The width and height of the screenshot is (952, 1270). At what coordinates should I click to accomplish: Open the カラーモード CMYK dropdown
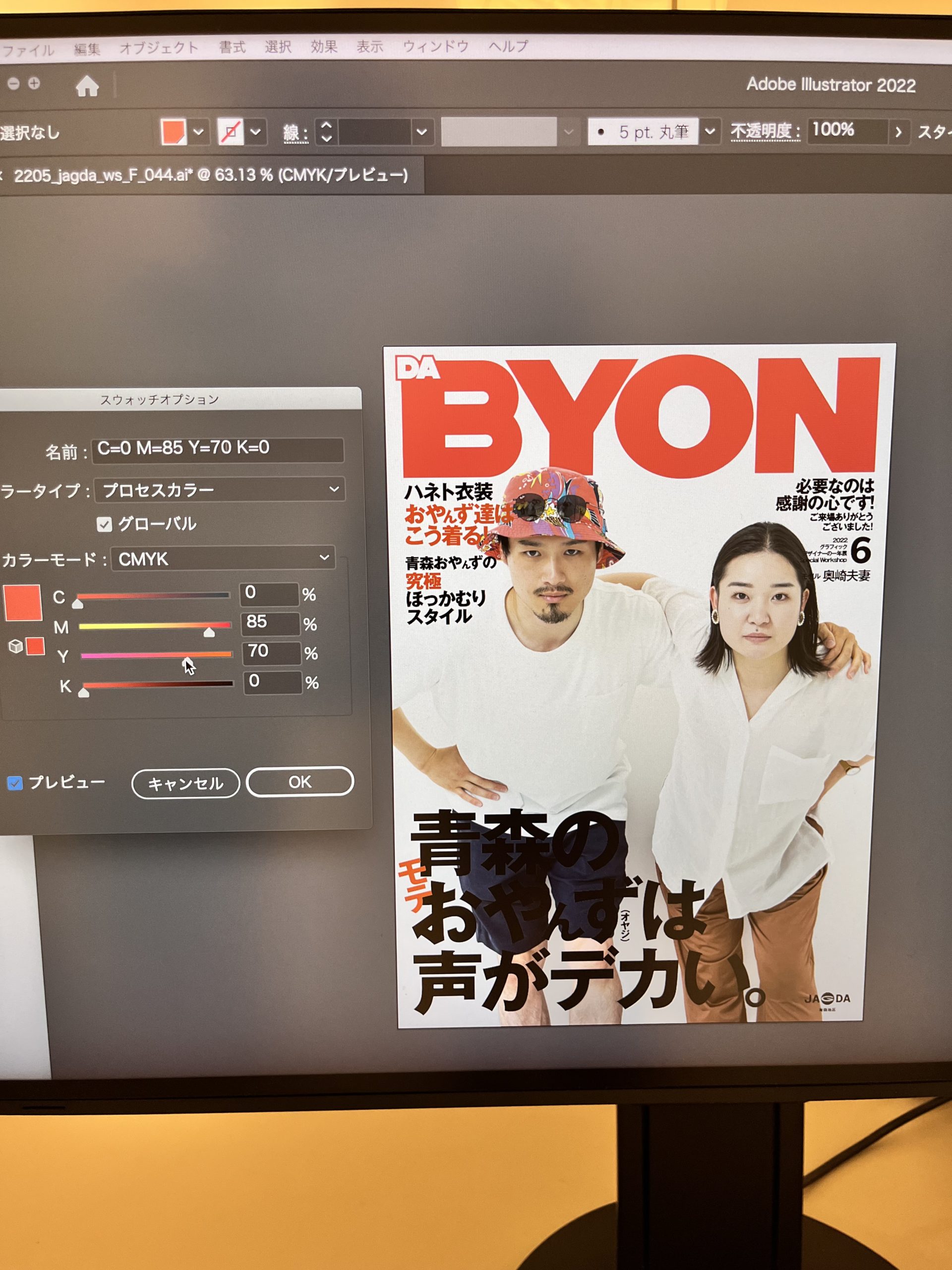tap(223, 559)
